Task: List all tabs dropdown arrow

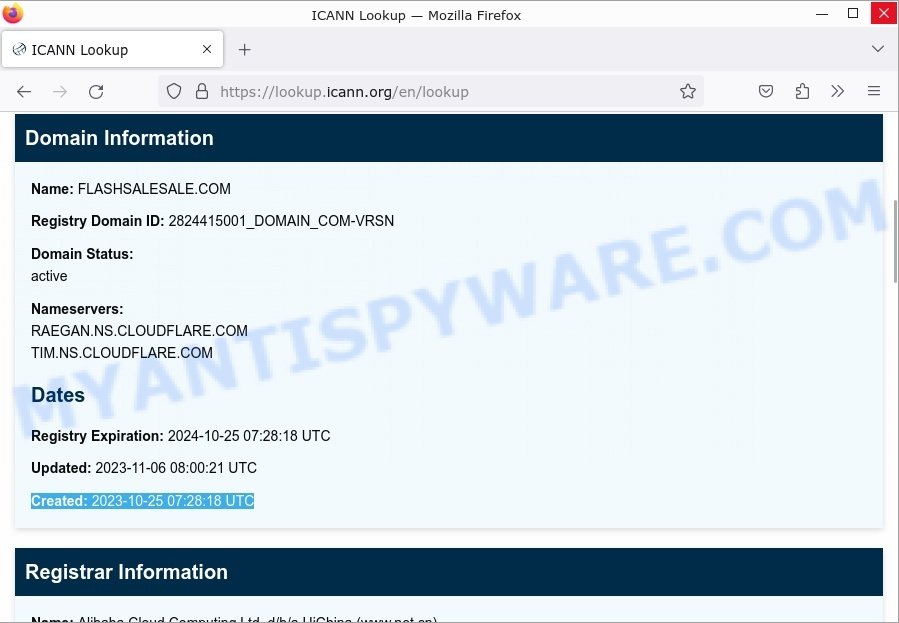Action: 878,49
